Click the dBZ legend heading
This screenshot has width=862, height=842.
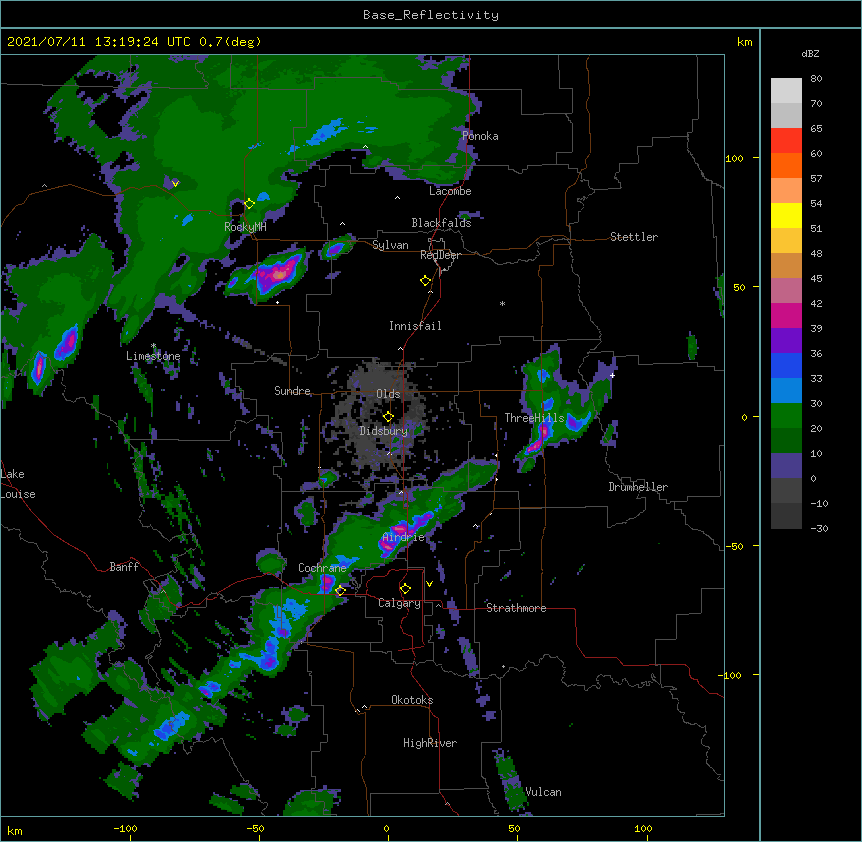pos(810,53)
